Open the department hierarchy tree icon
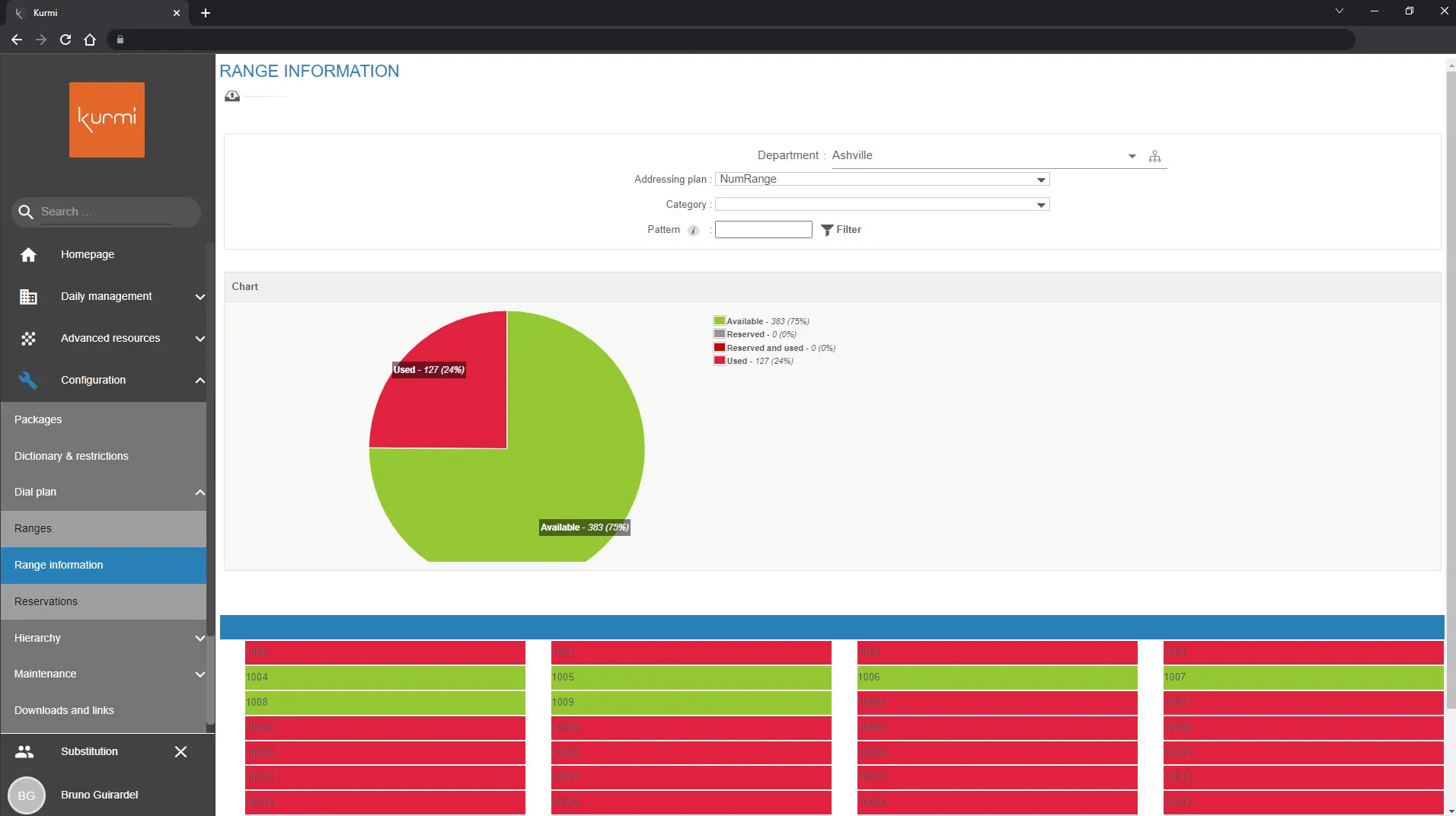 [x=1154, y=156]
